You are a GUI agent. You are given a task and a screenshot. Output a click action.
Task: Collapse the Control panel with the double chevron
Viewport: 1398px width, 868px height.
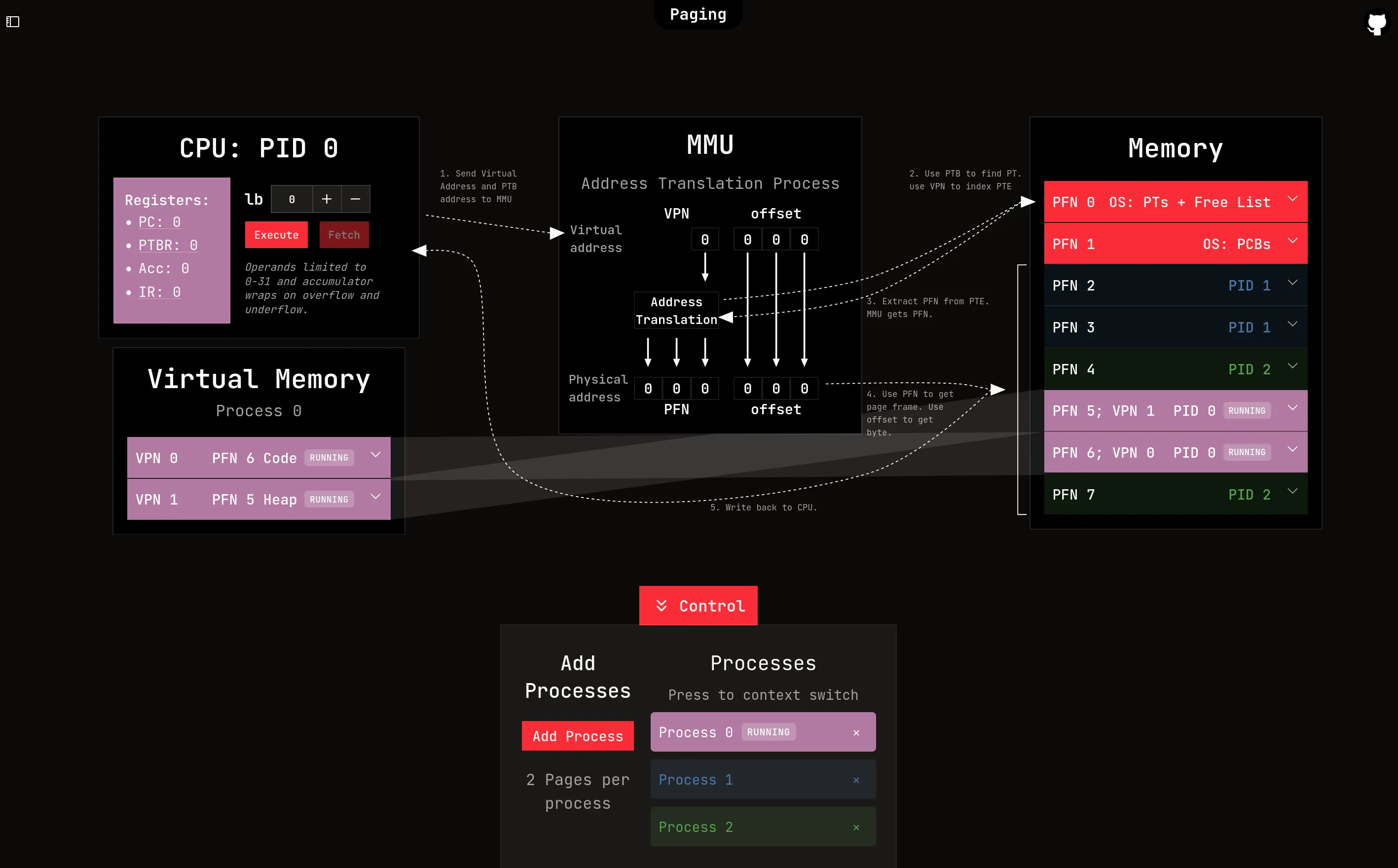[x=662, y=606]
